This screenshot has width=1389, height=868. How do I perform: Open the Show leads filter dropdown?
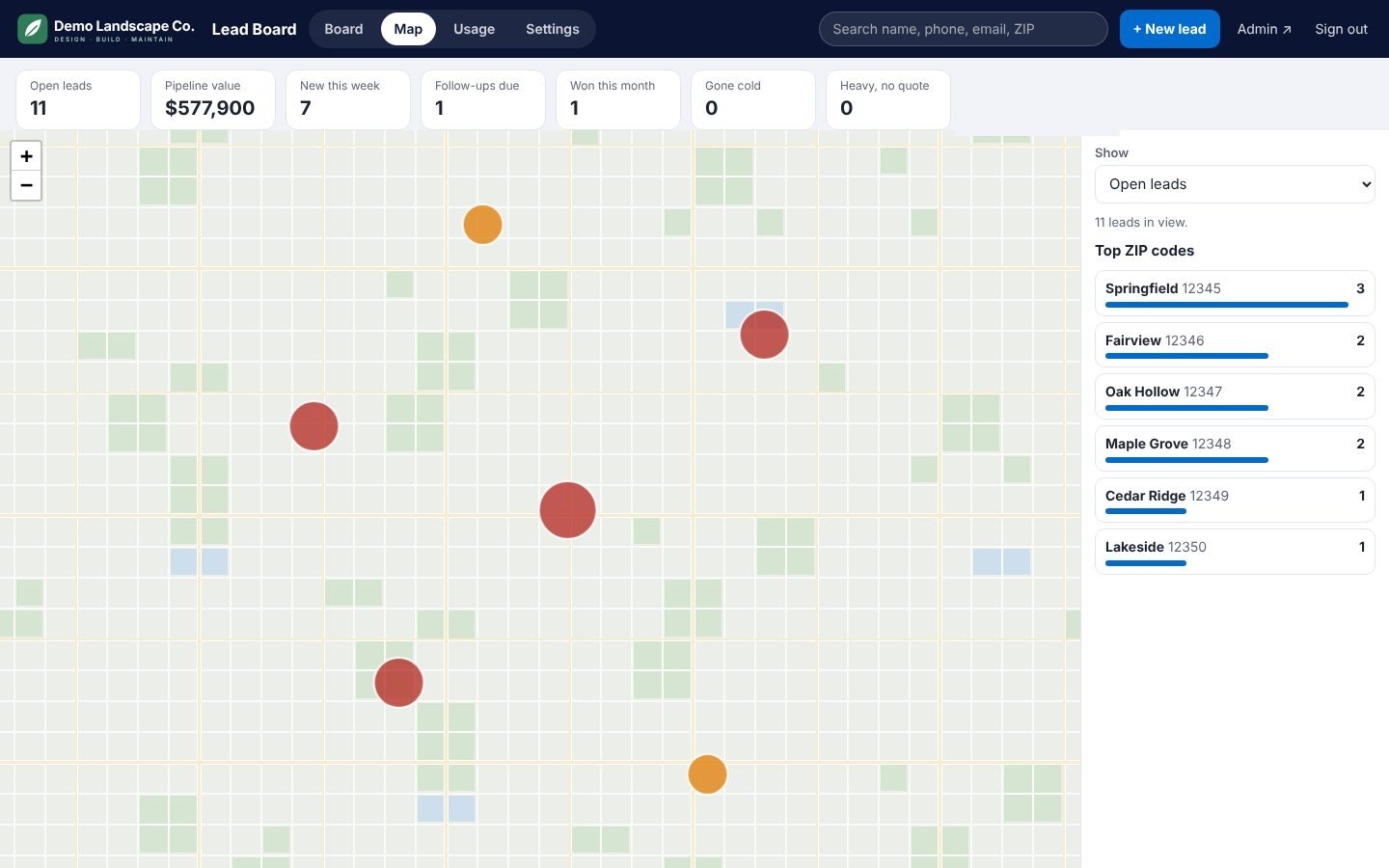point(1235,184)
